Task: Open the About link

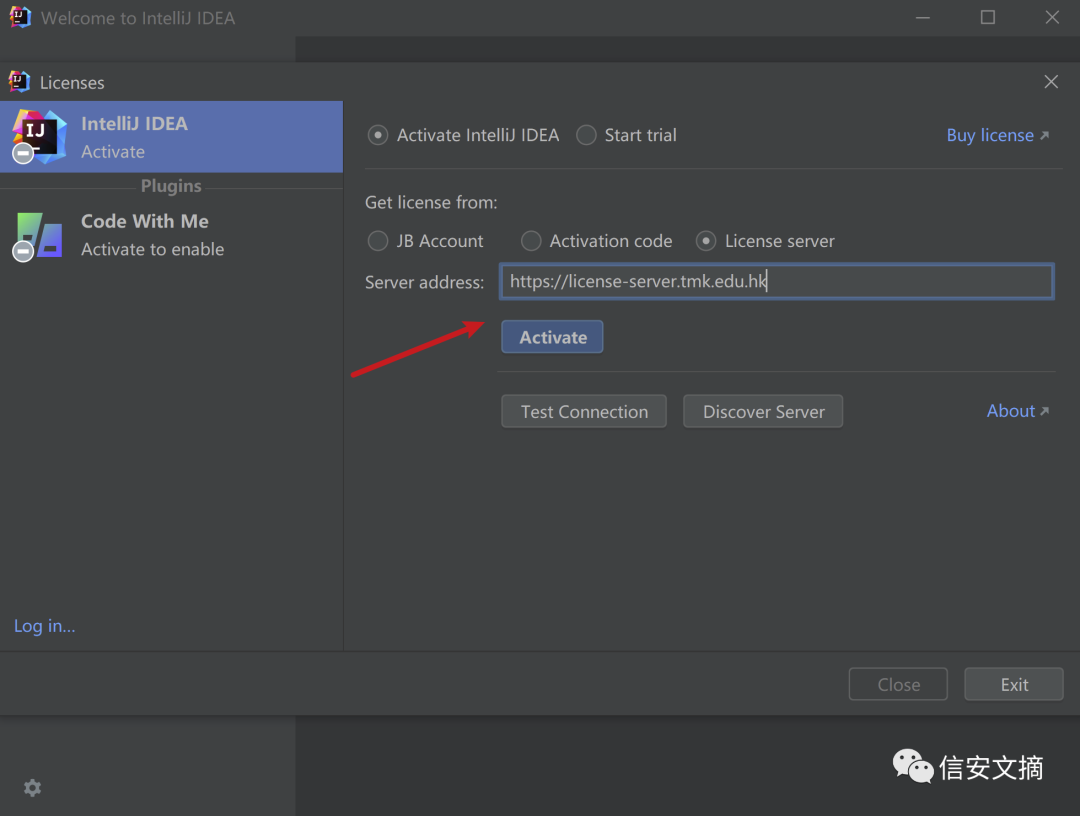Action: click(1017, 411)
